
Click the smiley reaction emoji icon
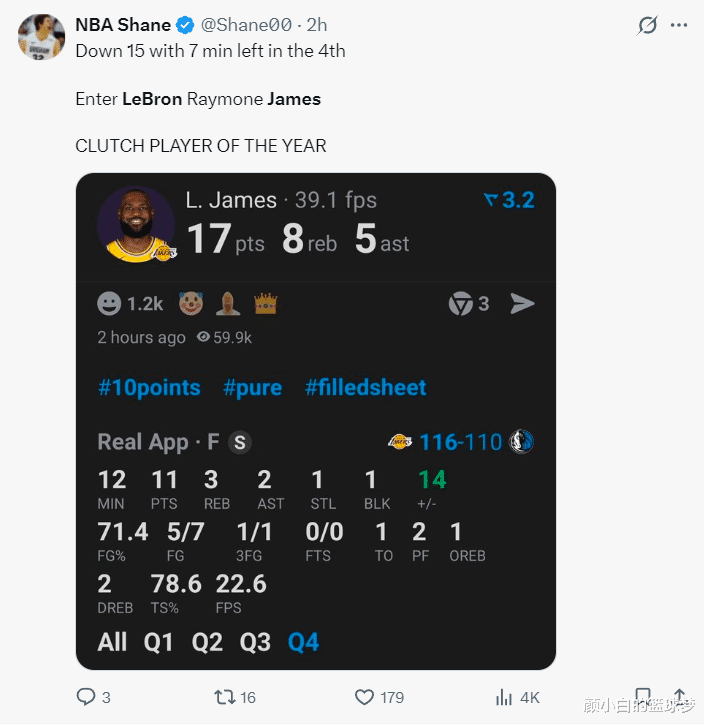109,303
